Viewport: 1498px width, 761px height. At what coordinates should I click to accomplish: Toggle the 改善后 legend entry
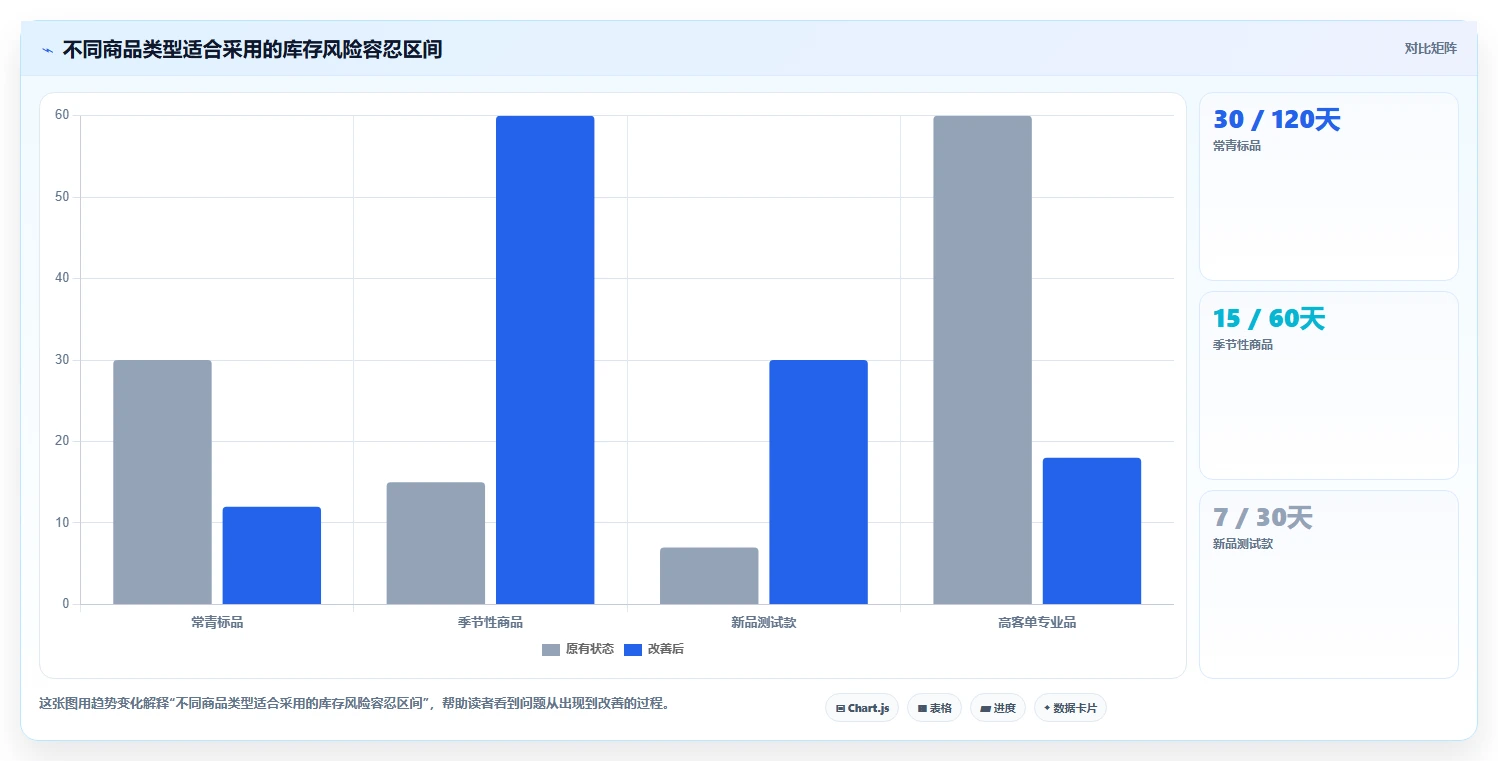pos(654,649)
